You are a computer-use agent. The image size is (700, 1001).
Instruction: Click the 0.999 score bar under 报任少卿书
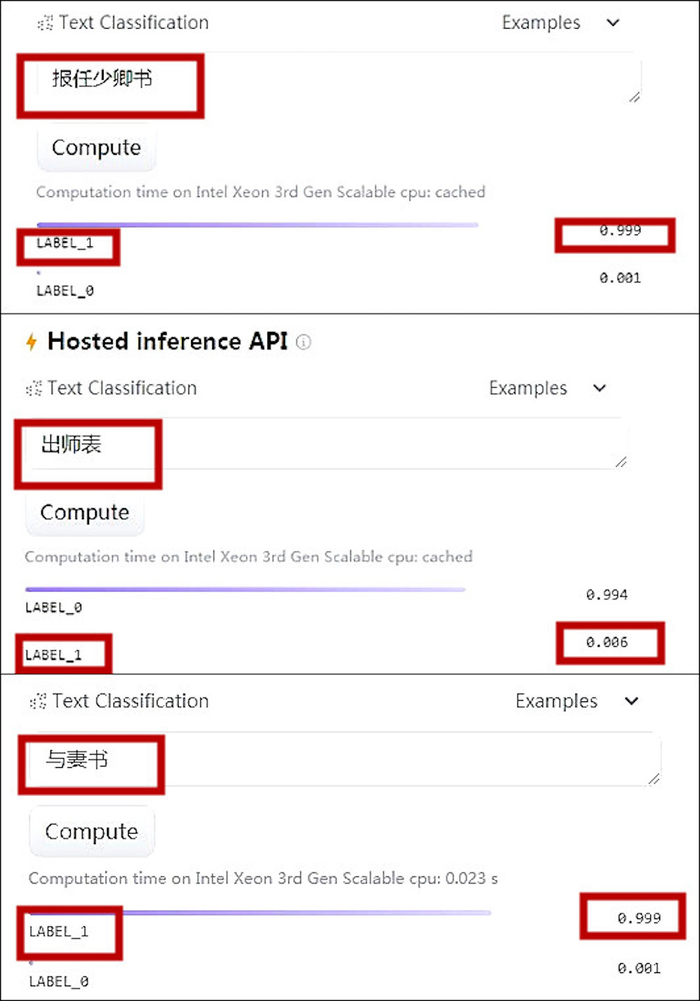pos(257,224)
